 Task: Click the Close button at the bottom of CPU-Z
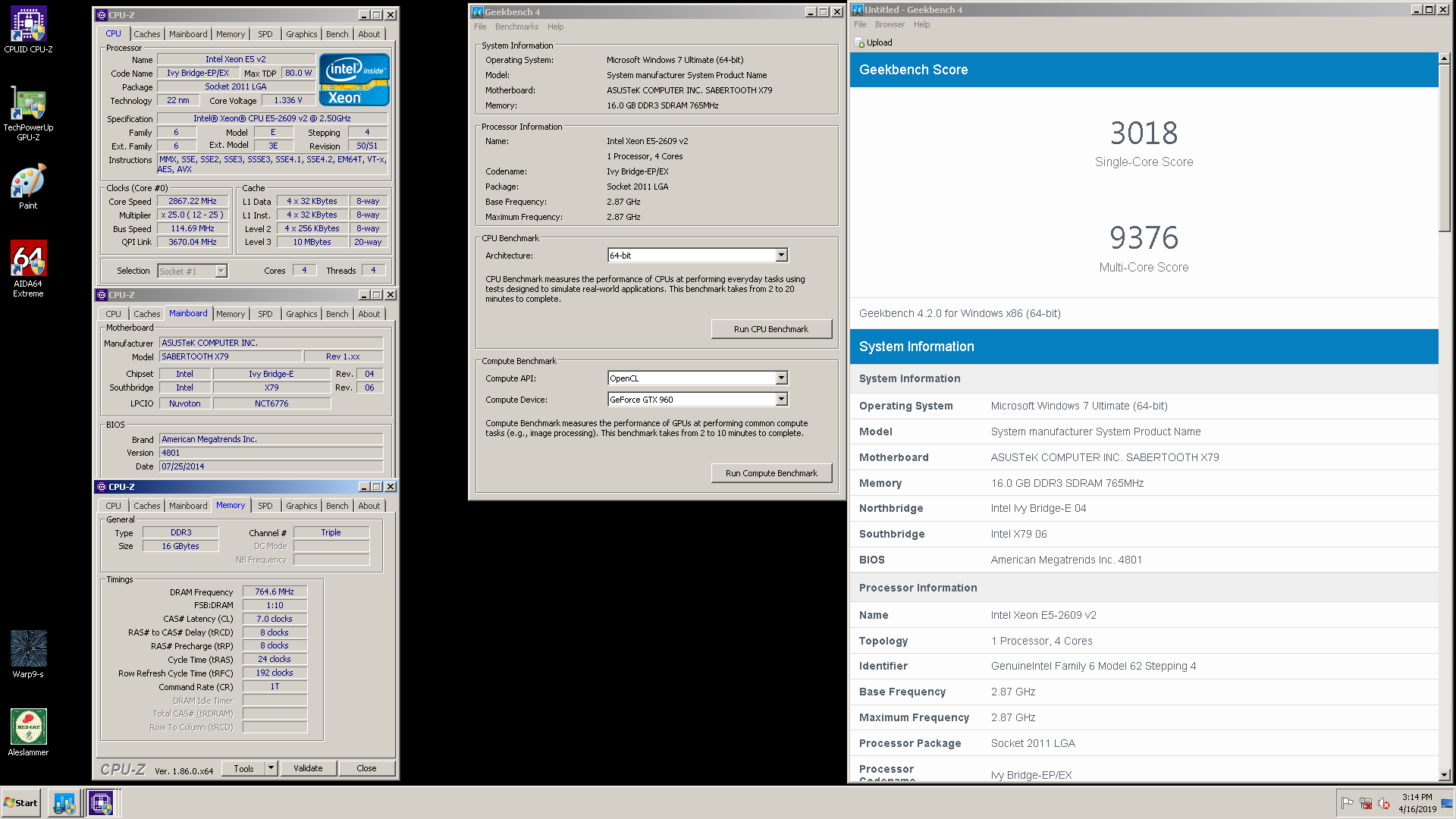coord(366,768)
